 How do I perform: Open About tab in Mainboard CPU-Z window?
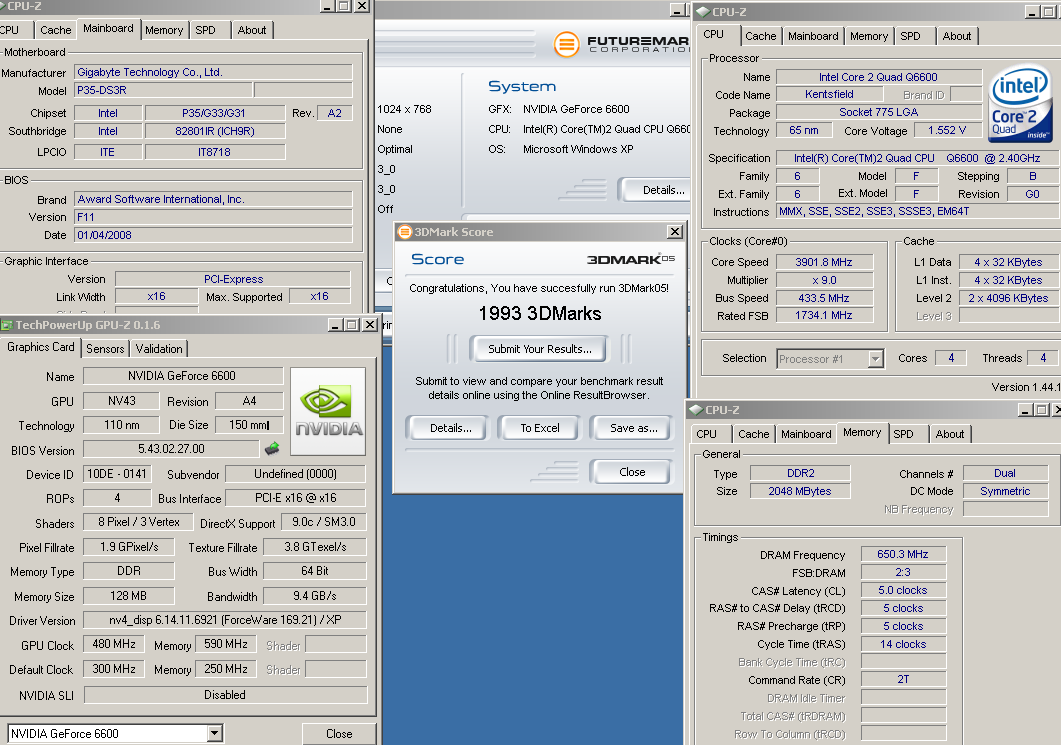tap(252, 30)
